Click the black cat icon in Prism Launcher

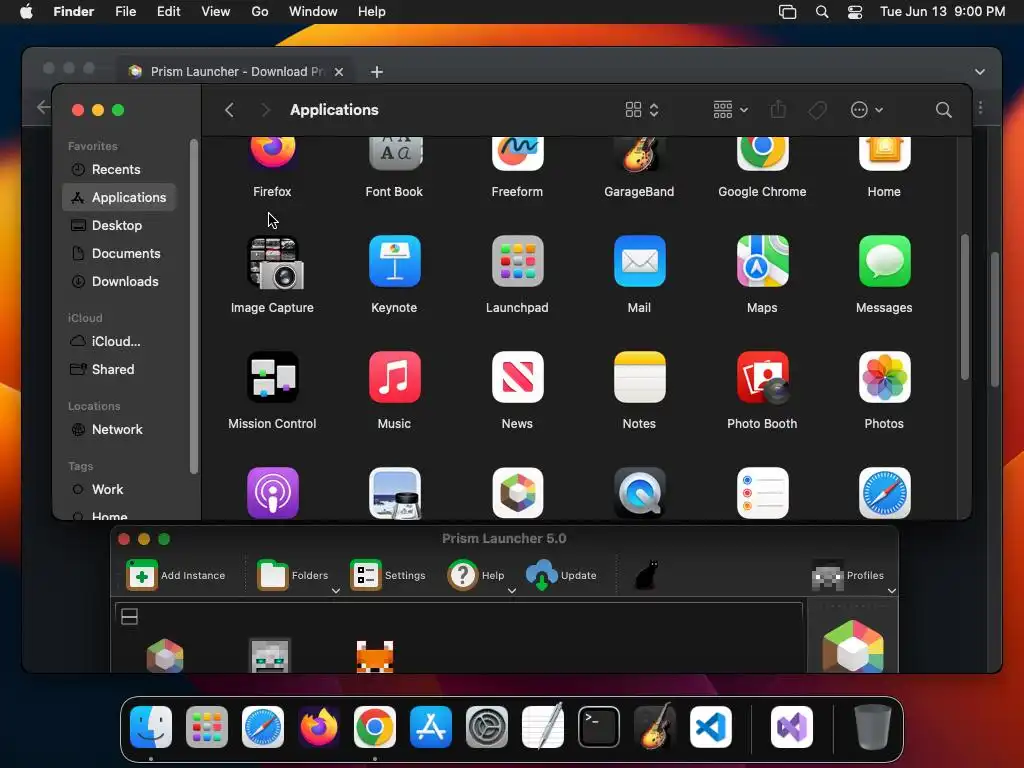click(x=647, y=575)
